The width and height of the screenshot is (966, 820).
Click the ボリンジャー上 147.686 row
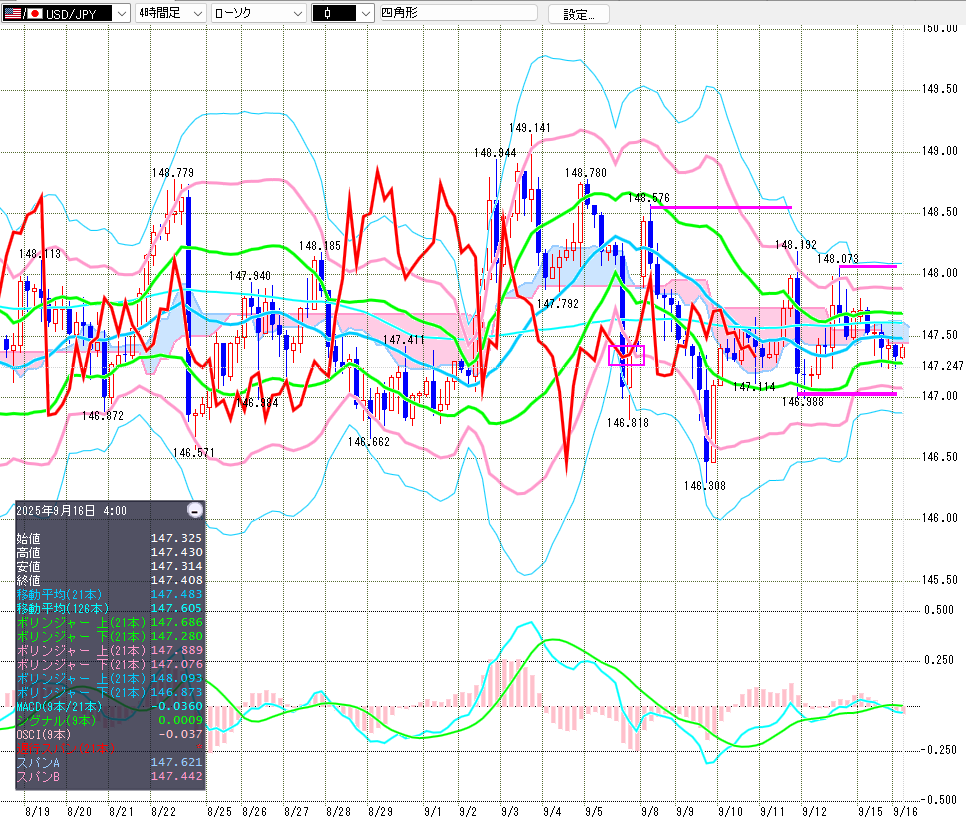[110, 622]
